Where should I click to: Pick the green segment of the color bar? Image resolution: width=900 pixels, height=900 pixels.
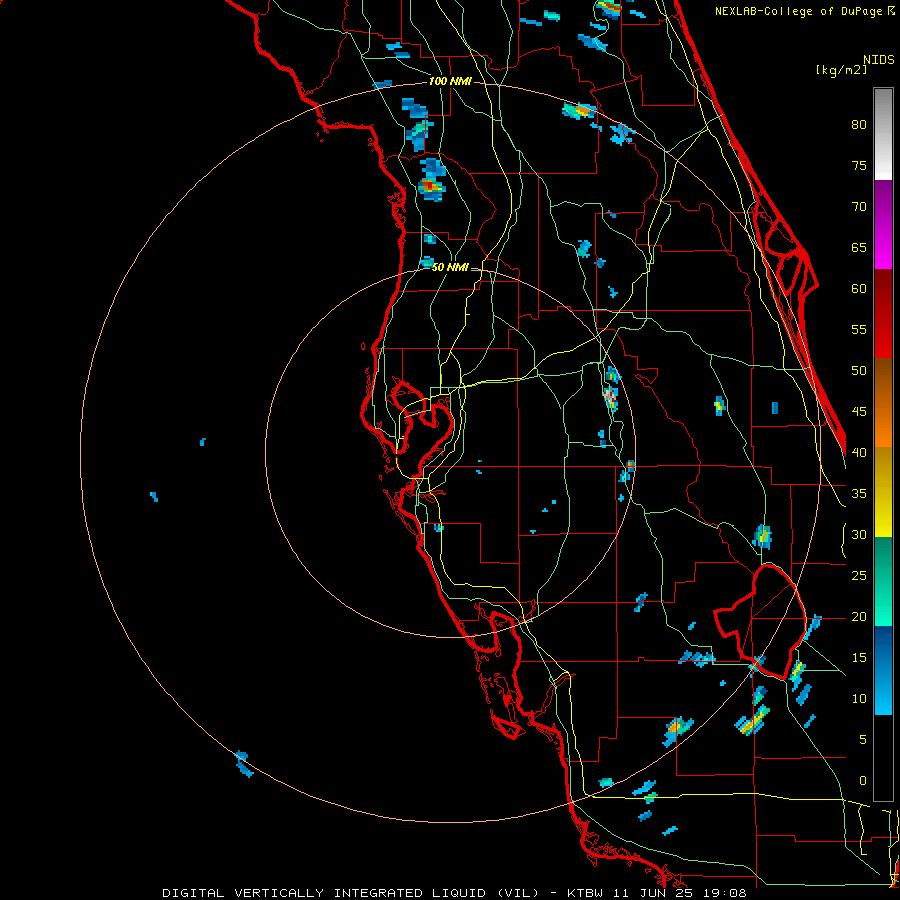[883, 581]
